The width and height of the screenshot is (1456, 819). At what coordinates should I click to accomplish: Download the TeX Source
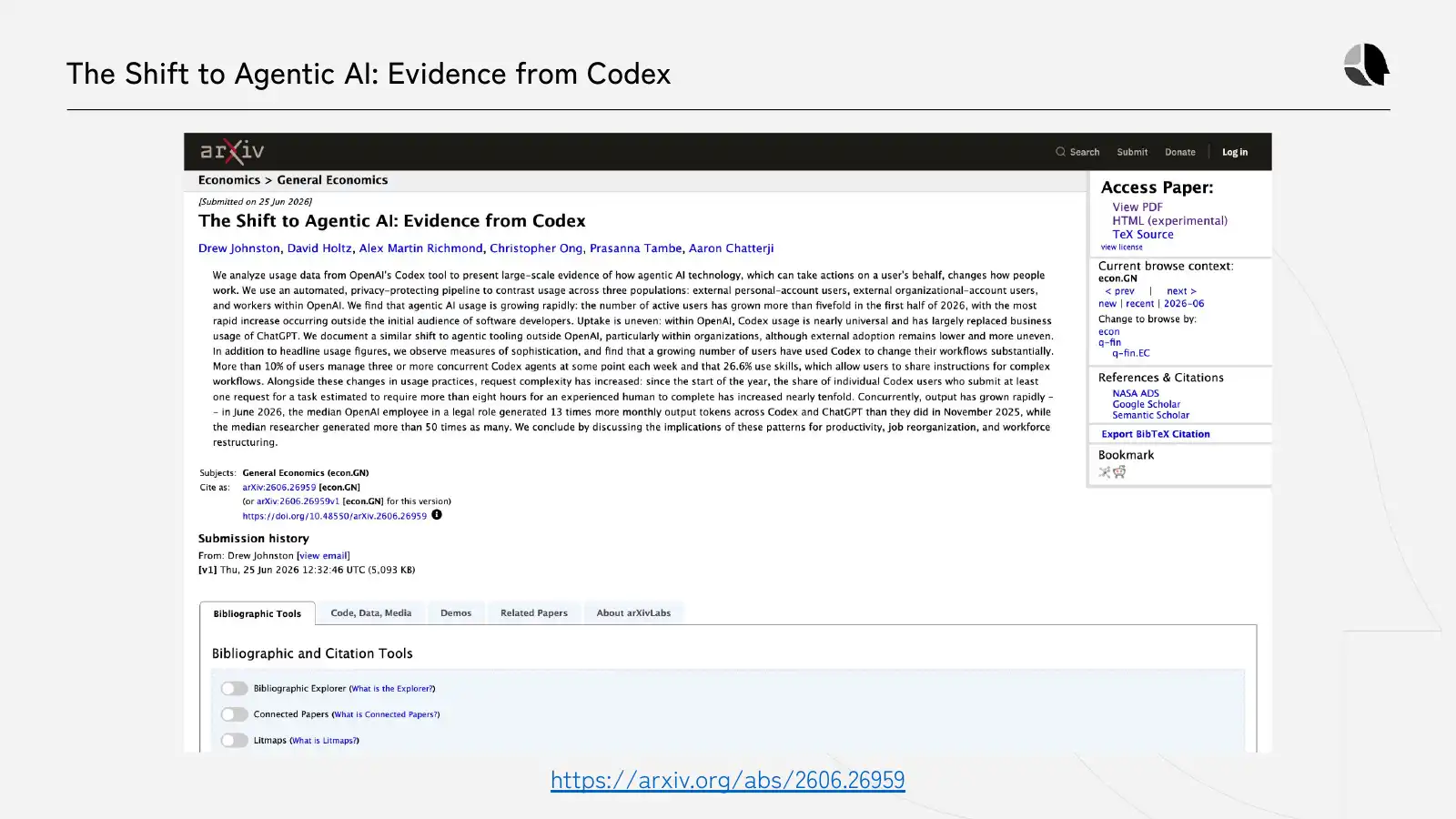[1143, 234]
